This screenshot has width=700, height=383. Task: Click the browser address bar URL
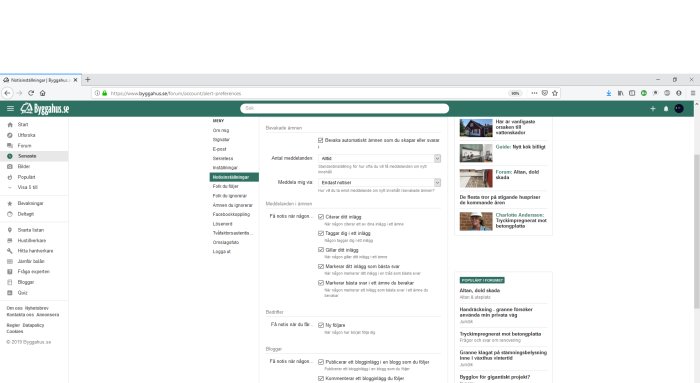(175, 93)
